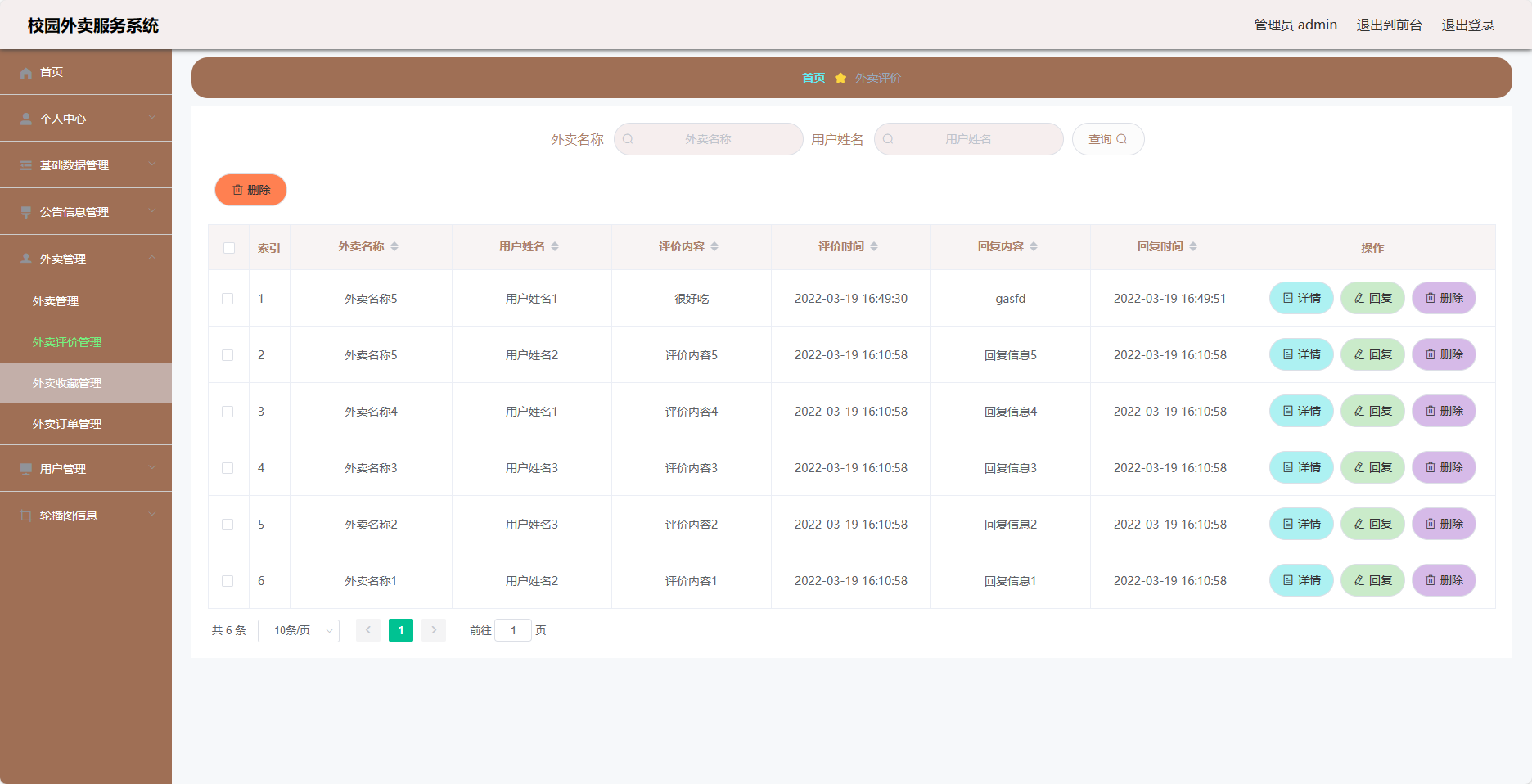Open 首页 in sidebar
The height and width of the screenshot is (784, 1532).
(x=86, y=72)
